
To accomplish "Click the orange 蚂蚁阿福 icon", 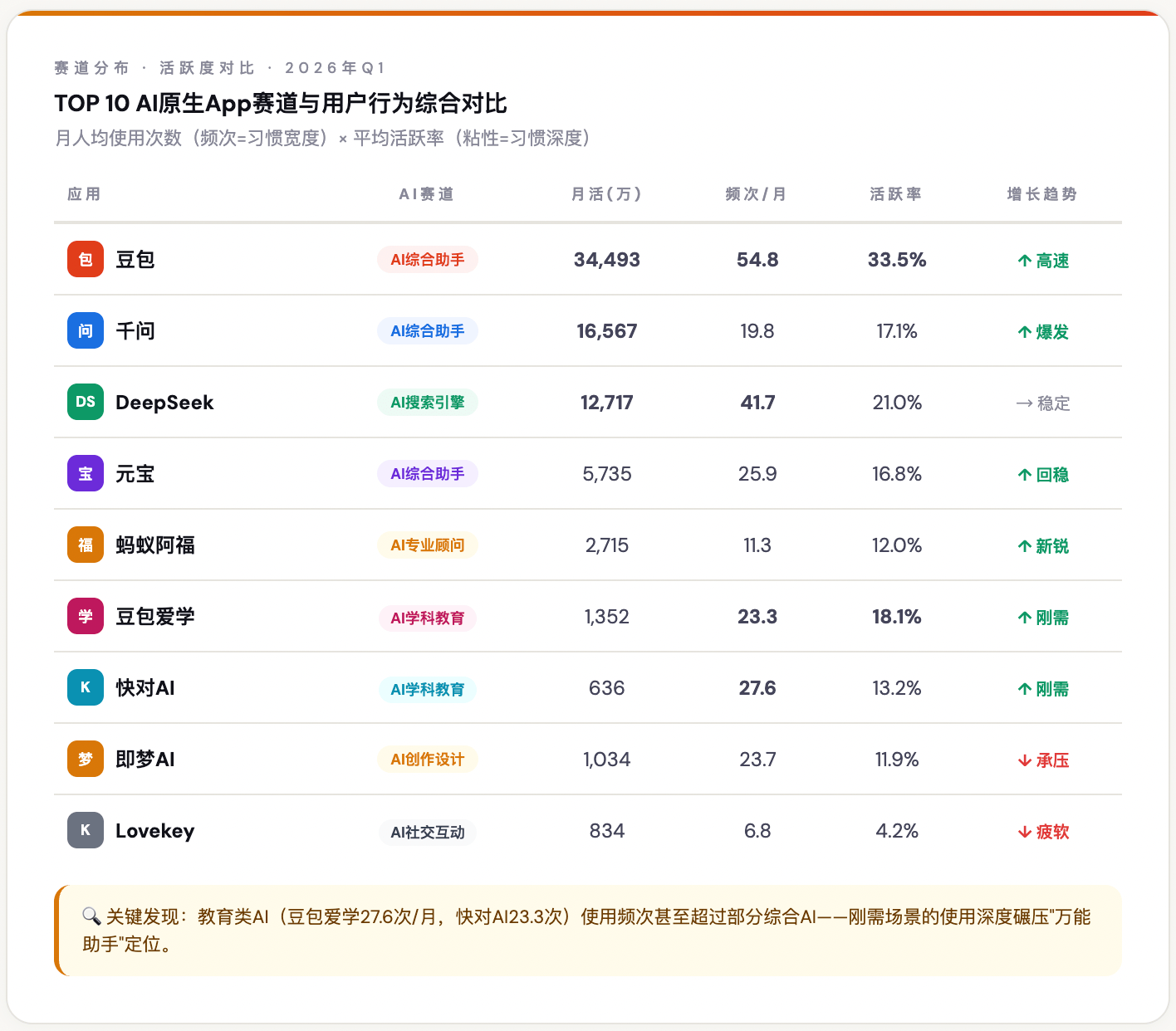I will click(x=86, y=545).
